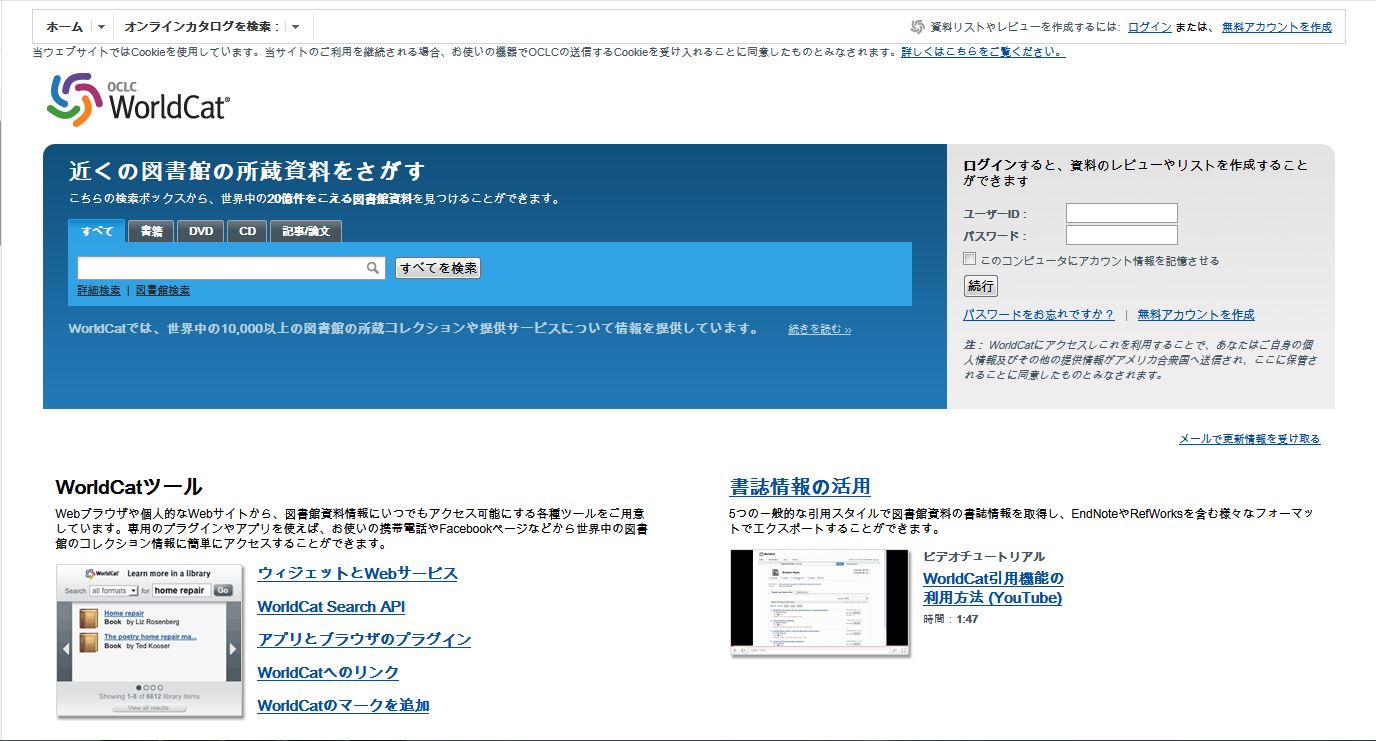Click the ユーザーID input field
This screenshot has height=741, width=1376.
(x=1121, y=213)
